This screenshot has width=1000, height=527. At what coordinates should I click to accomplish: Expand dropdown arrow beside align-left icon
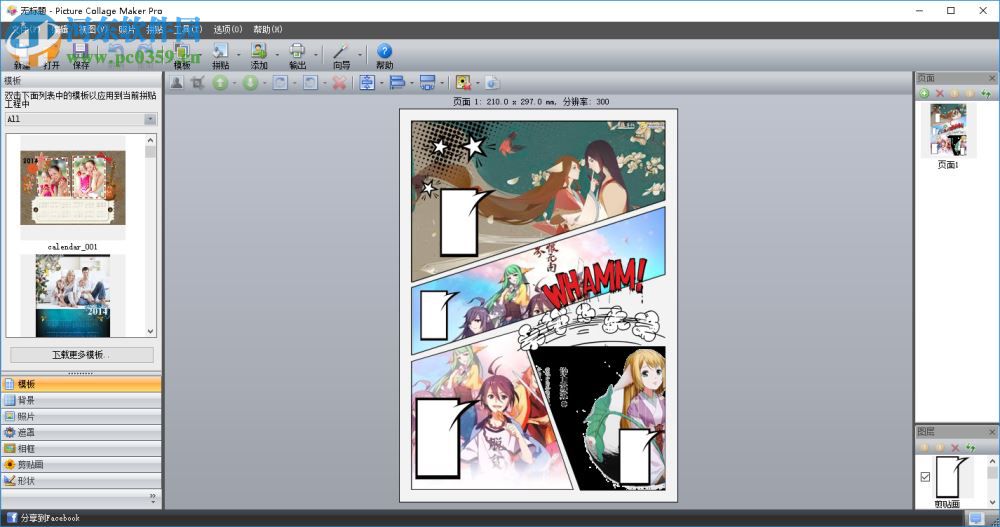(x=411, y=83)
